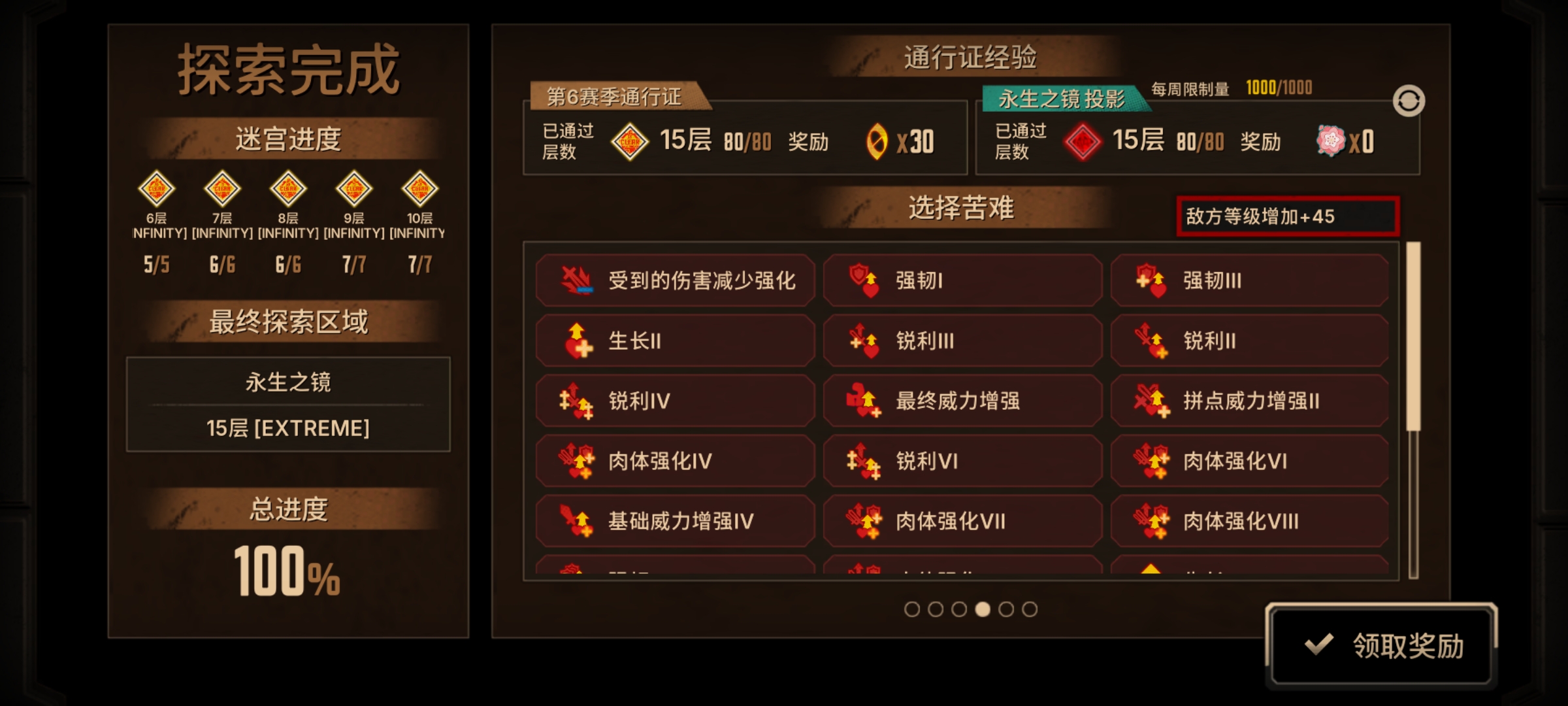This screenshot has width=1568, height=706.
Task: Click the 敌方等级增加+45 field
Action: (x=1288, y=216)
